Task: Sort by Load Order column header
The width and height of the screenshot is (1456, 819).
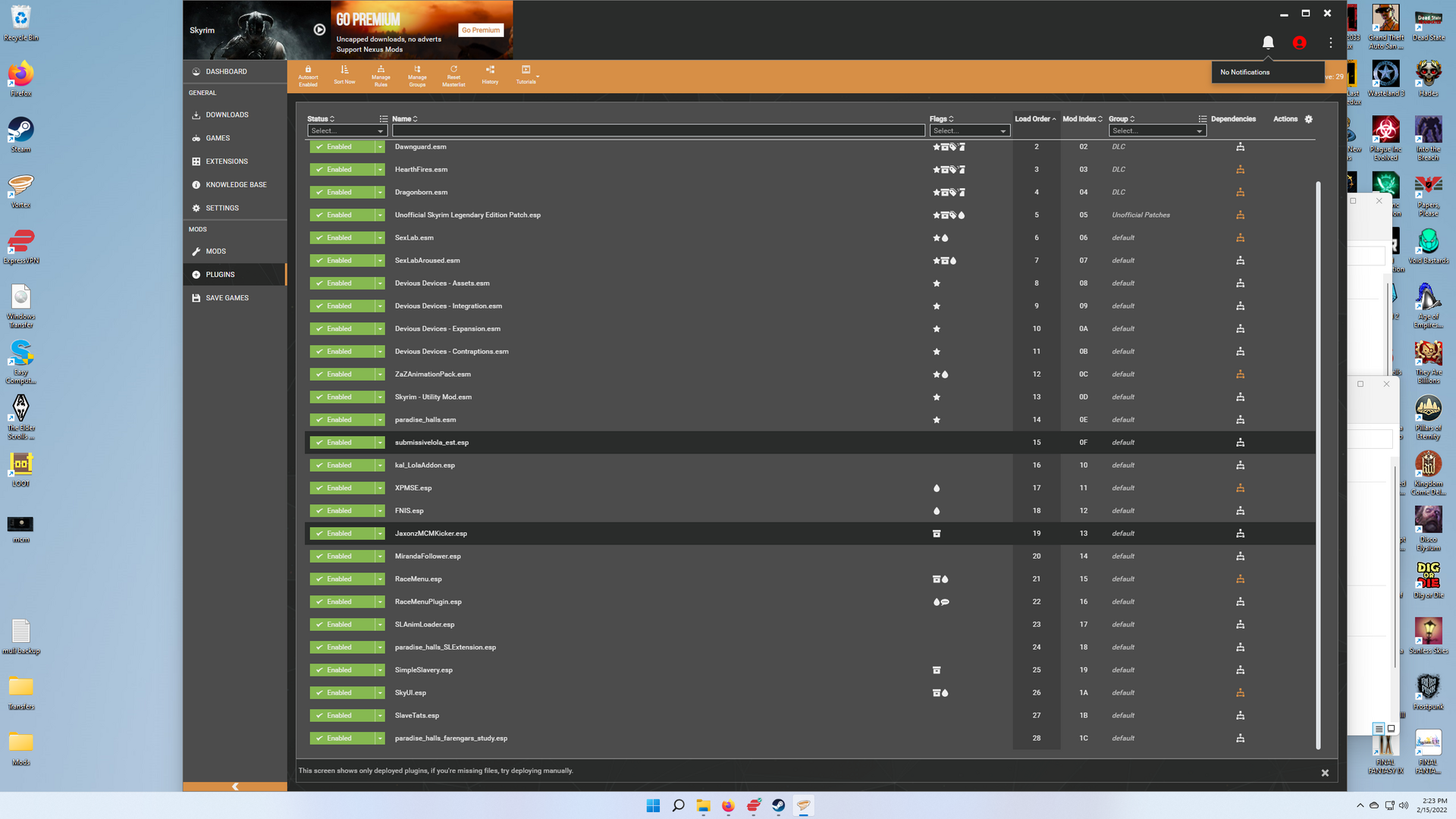Action: tap(1035, 119)
